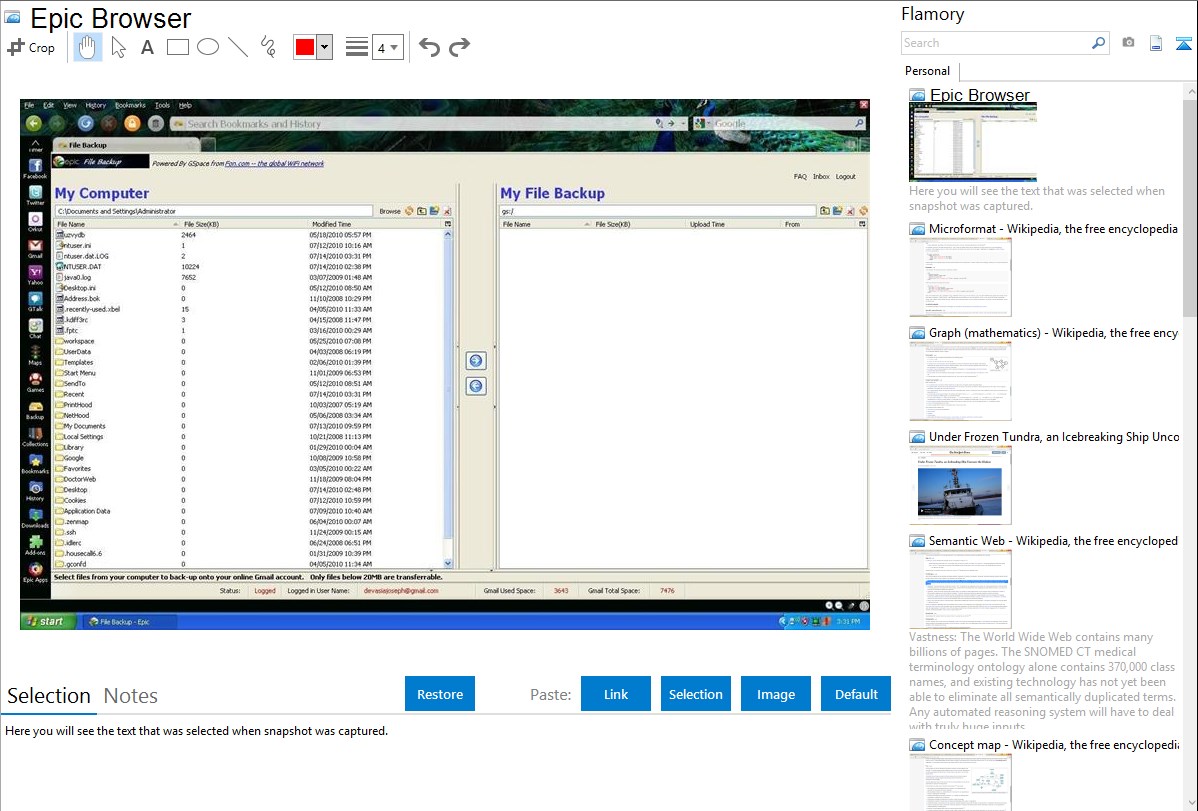Activate the hand pan tool
1198x811 pixels.
tap(88, 47)
